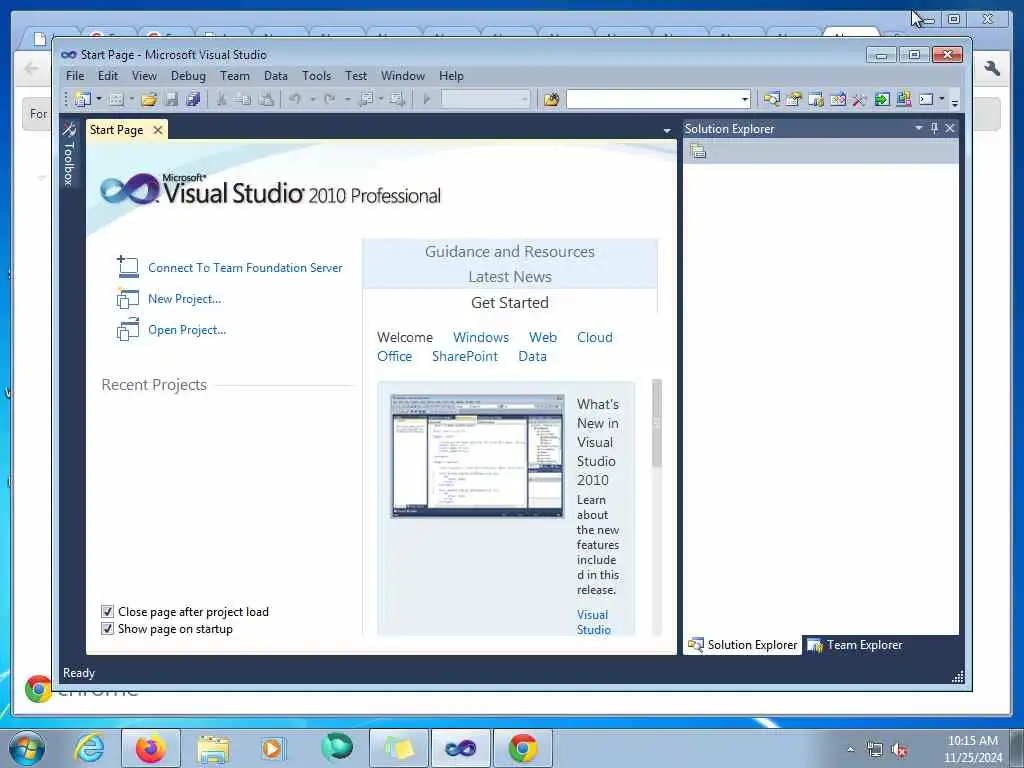Open the Debug menu
The image size is (1024, 768).
[x=188, y=76]
